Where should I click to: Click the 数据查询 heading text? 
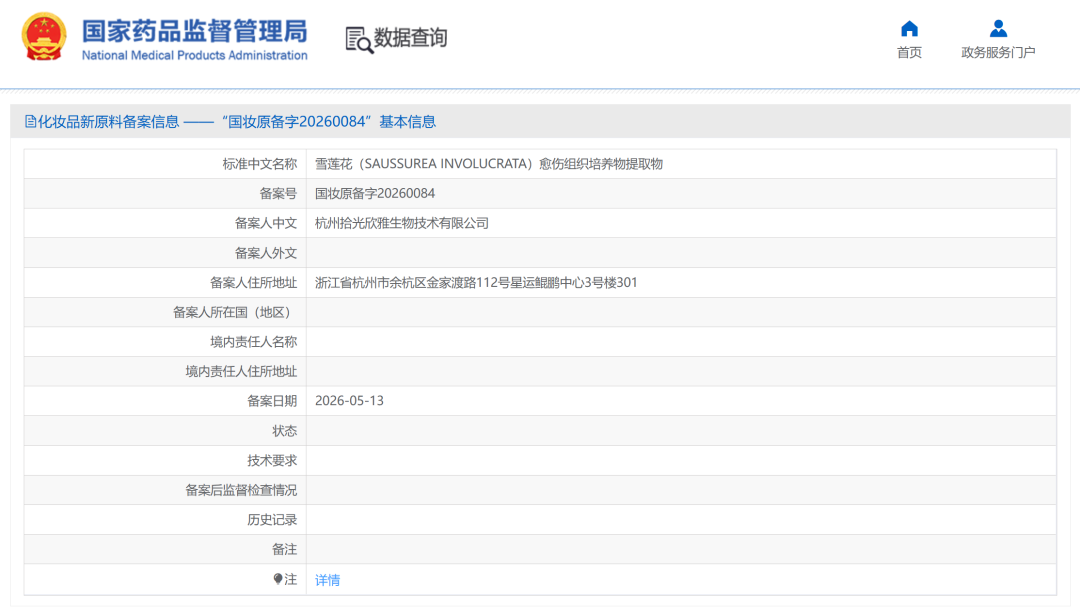point(411,38)
